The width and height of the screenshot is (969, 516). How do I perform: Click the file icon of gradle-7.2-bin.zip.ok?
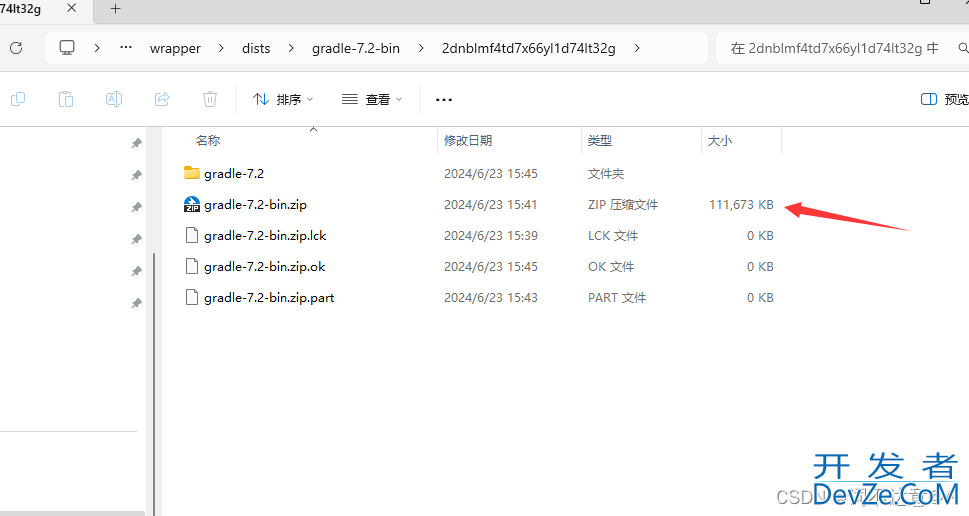[x=192, y=266]
